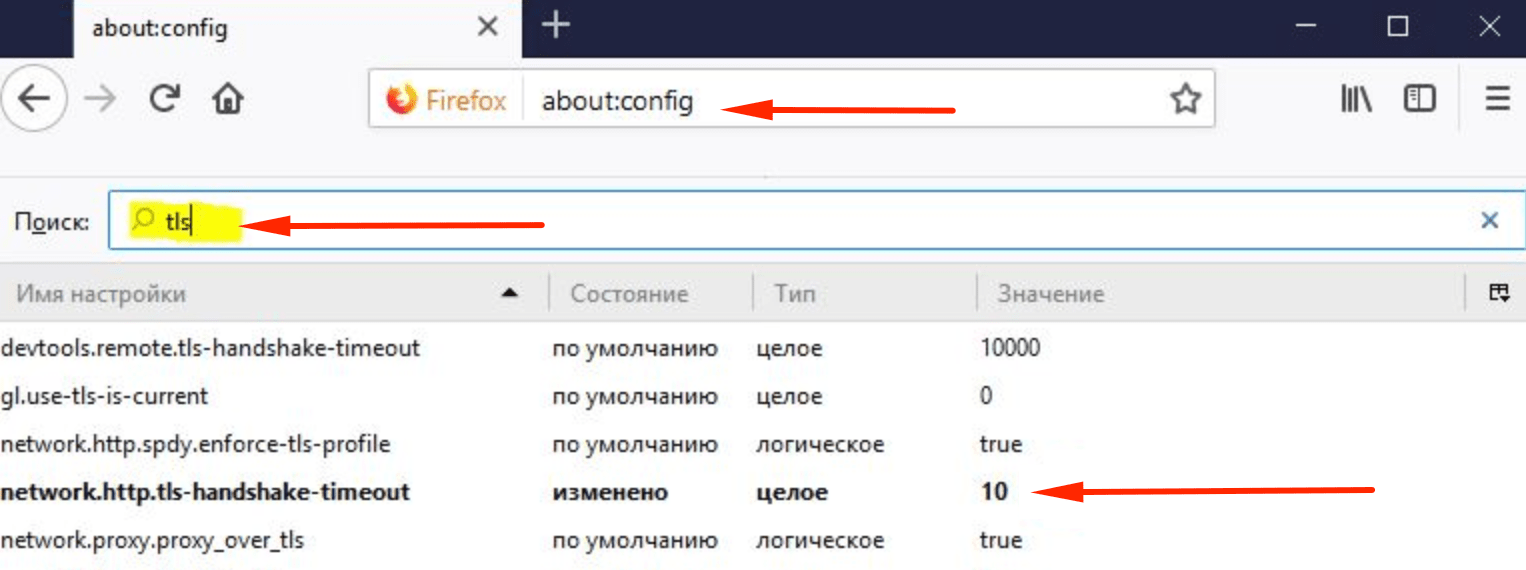Select the network.http.spdy.enforce-tls-profile row
This screenshot has height=570, width=1526.
[195, 444]
